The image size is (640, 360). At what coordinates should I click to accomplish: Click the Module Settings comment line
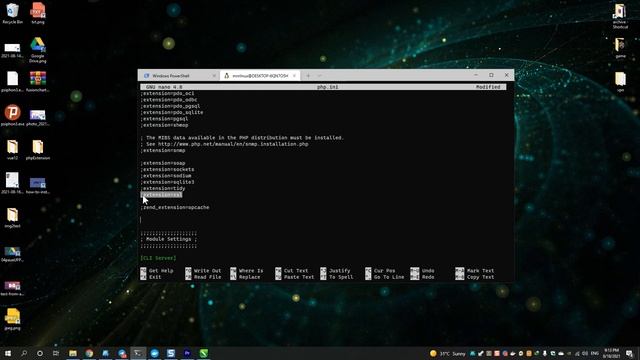[169, 239]
